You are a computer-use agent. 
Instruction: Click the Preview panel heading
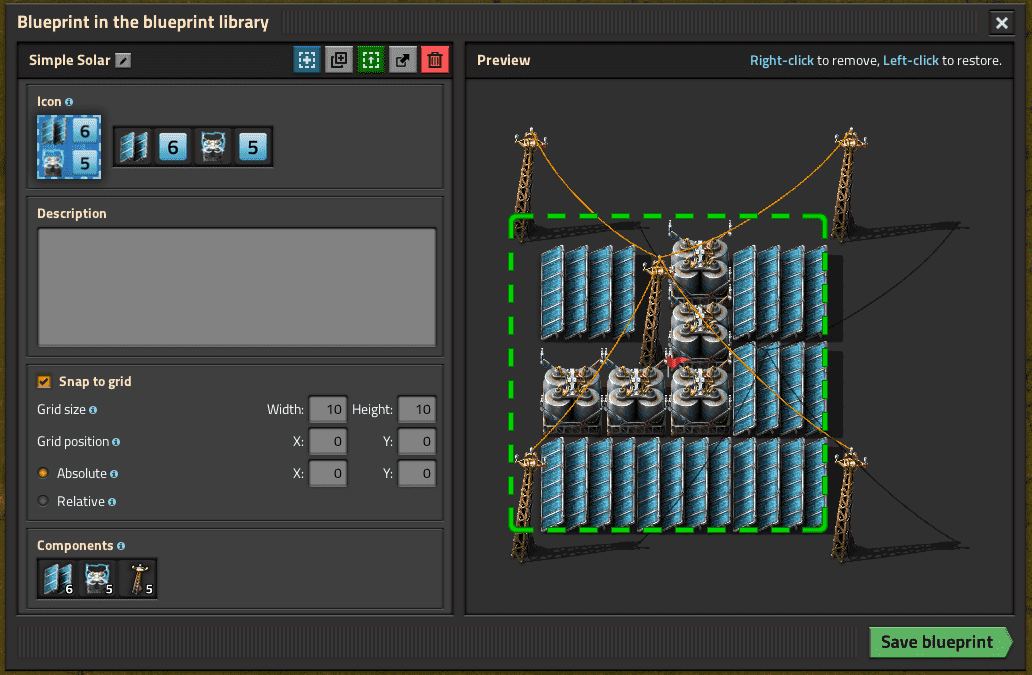(x=503, y=61)
